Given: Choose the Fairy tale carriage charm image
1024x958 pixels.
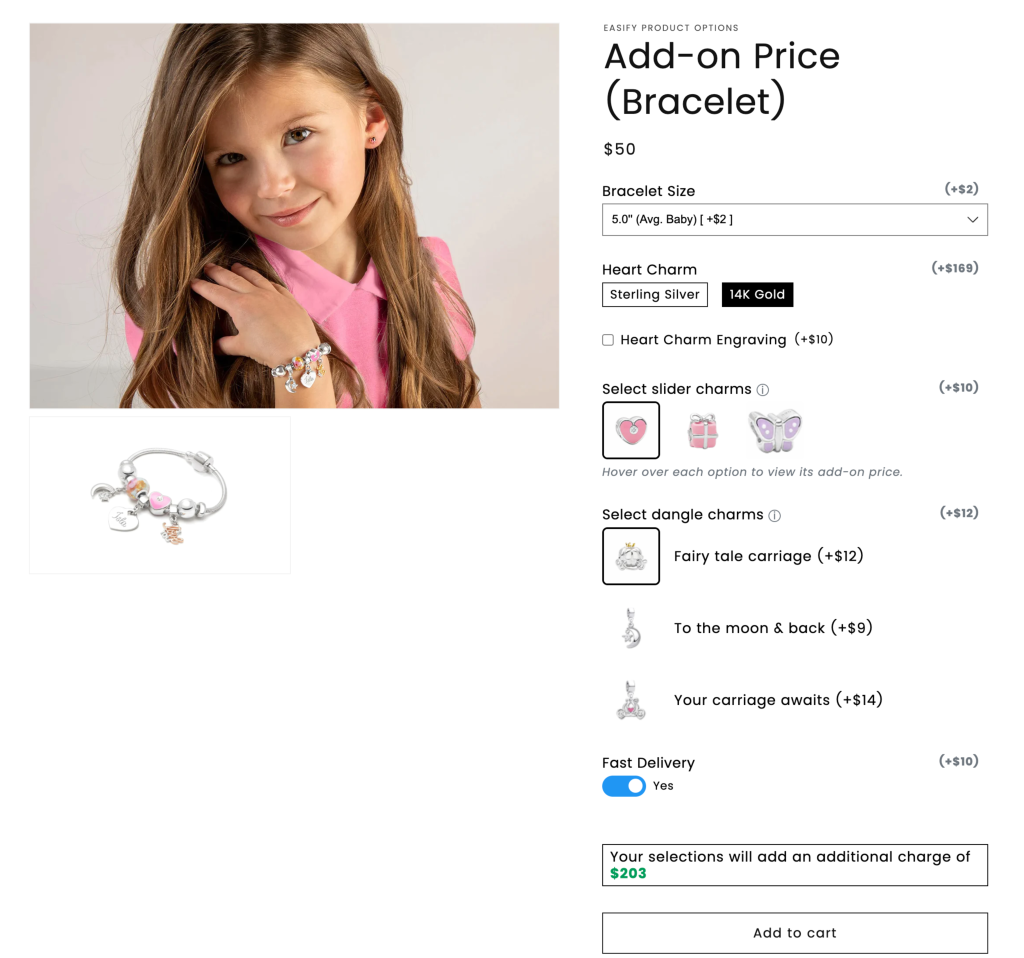Looking at the screenshot, I should (630, 556).
